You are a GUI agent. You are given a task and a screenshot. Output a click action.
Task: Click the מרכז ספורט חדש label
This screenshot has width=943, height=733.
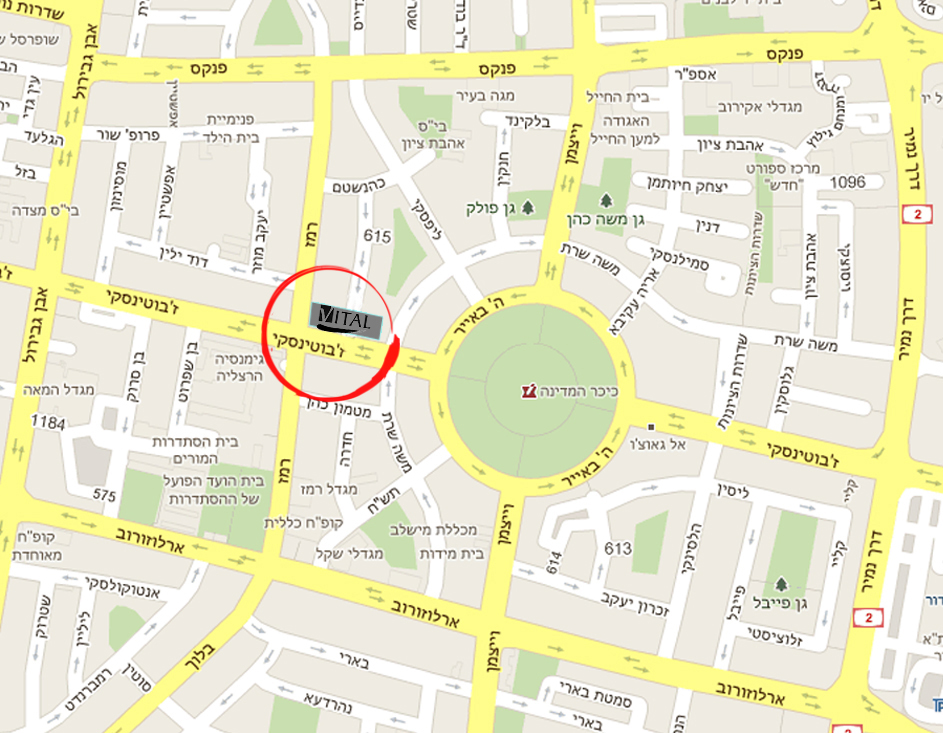783,176
